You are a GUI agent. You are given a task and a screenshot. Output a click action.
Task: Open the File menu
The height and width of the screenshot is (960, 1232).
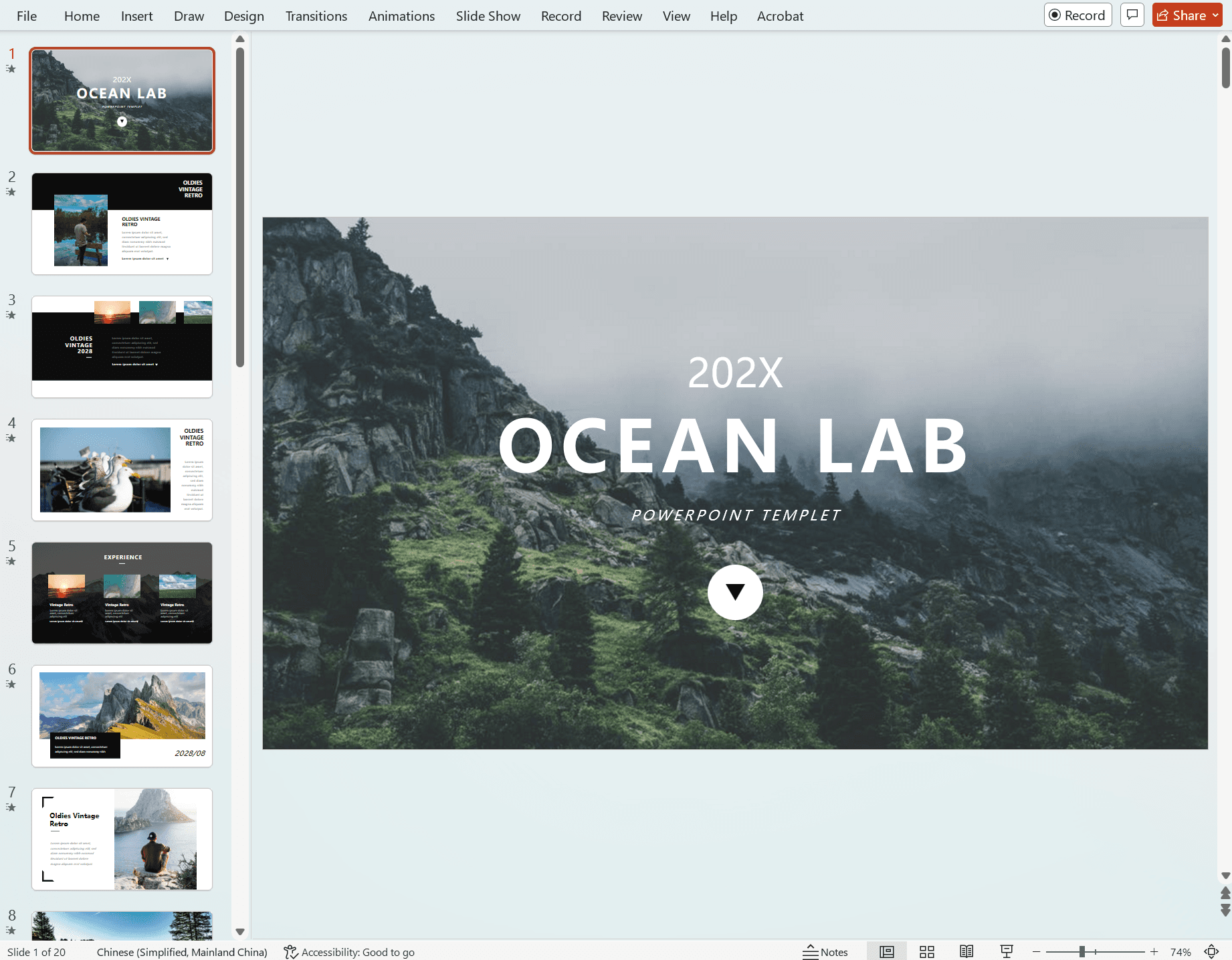click(27, 16)
